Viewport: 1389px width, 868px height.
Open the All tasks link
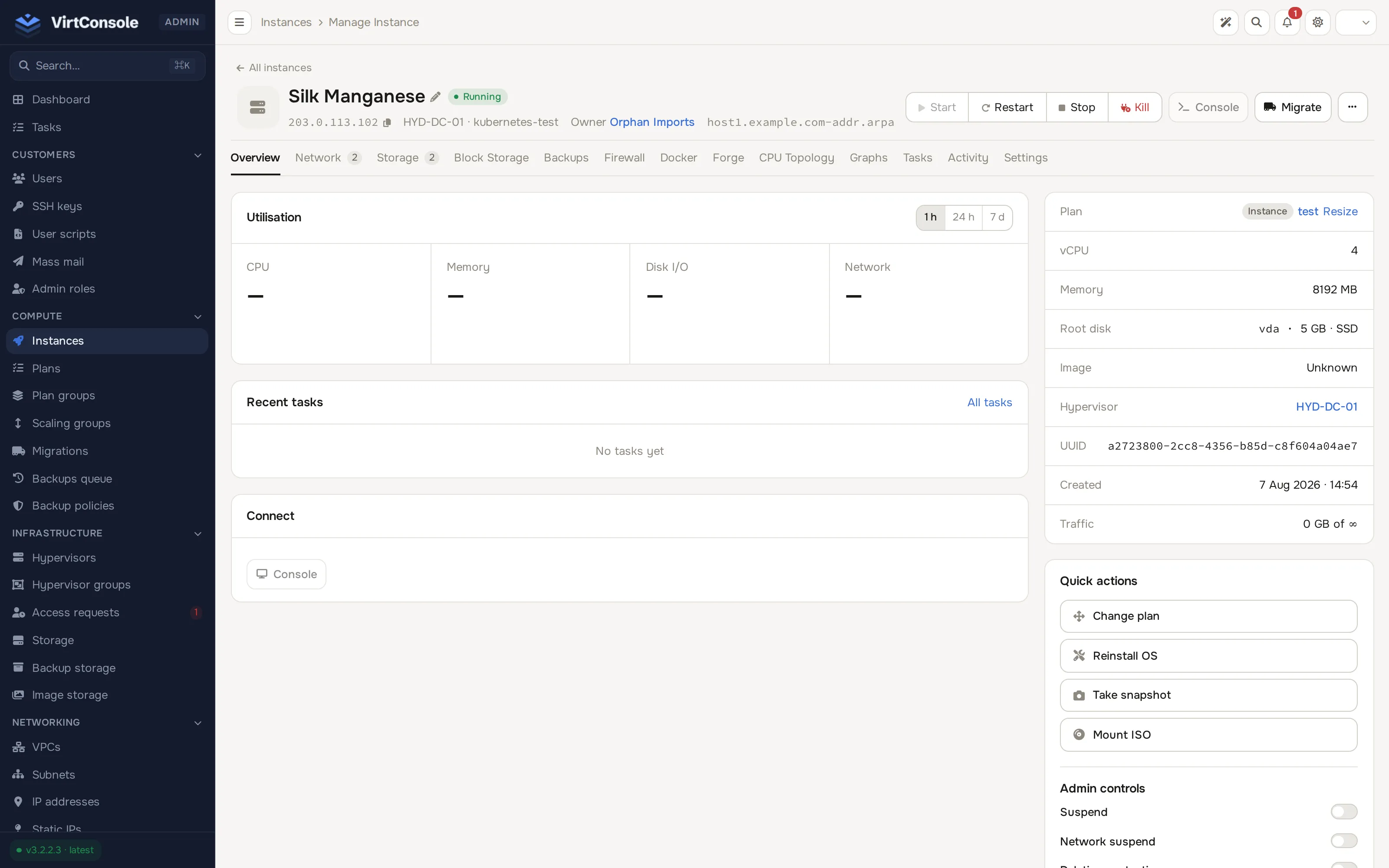point(990,402)
